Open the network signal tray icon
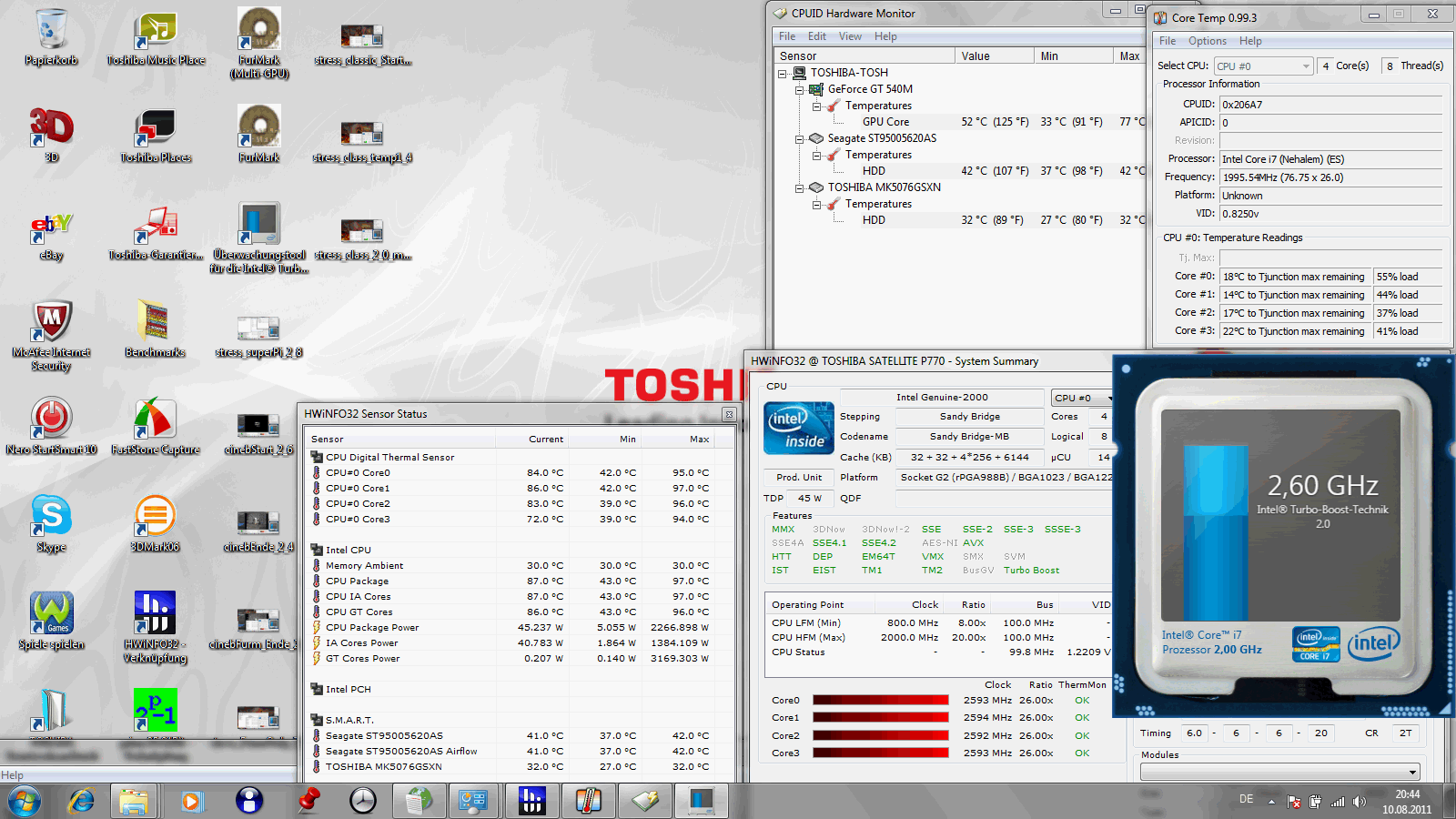Viewport: 1456px width, 819px height. pos(1338,802)
